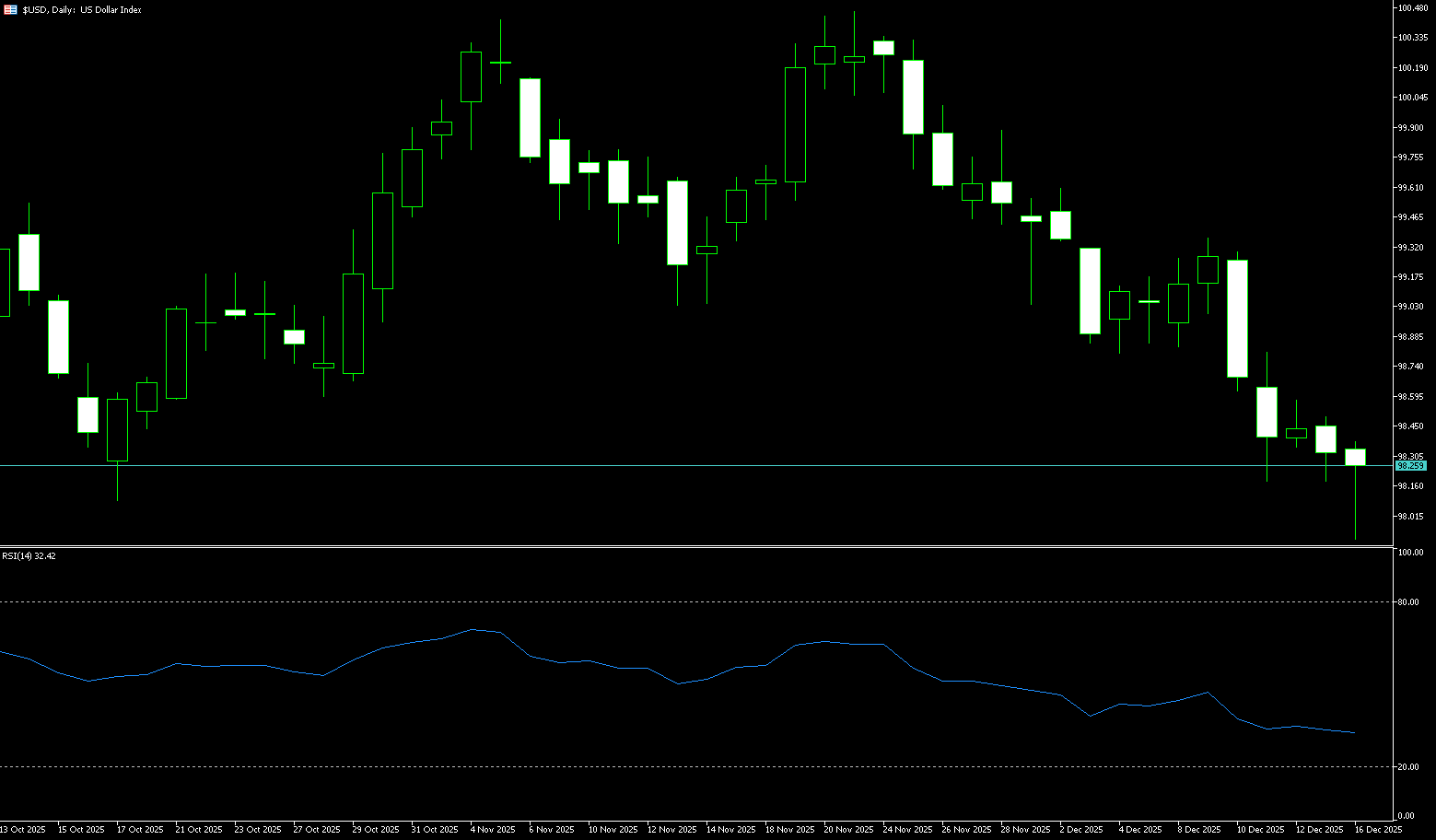Select the bullish candle on 29 Oct 2025
1436x840 pixels.
pyautogui.click(x=353, y=323)
